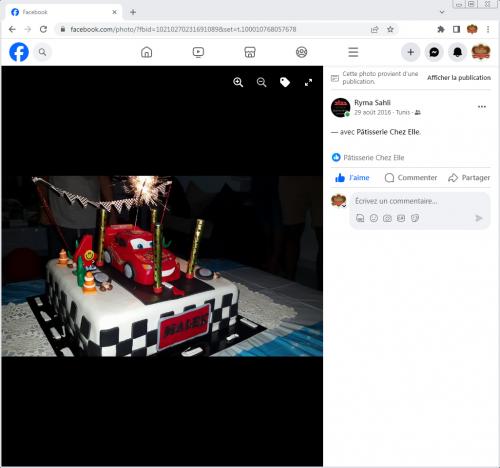
Task: Click the address bar URL
Action: [x=183, y=29]
